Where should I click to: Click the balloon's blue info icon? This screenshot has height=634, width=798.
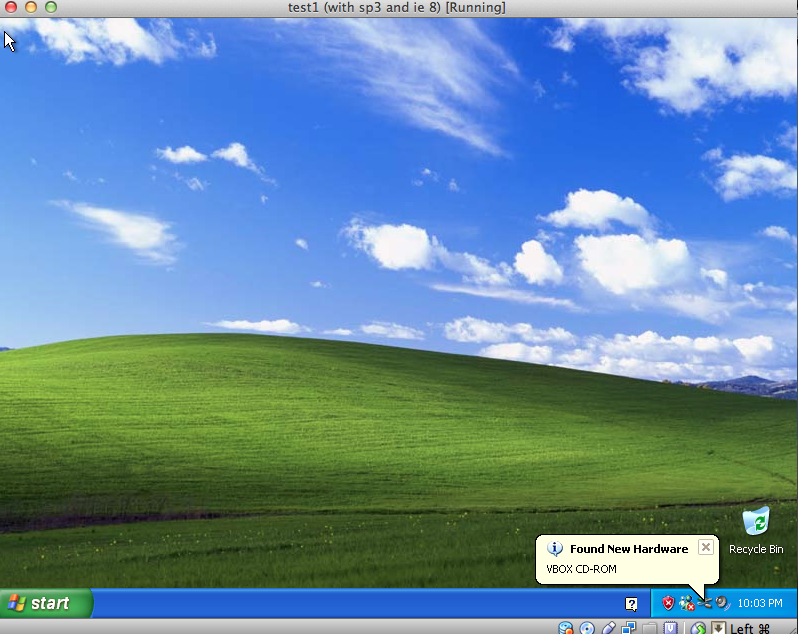[555, 549]
